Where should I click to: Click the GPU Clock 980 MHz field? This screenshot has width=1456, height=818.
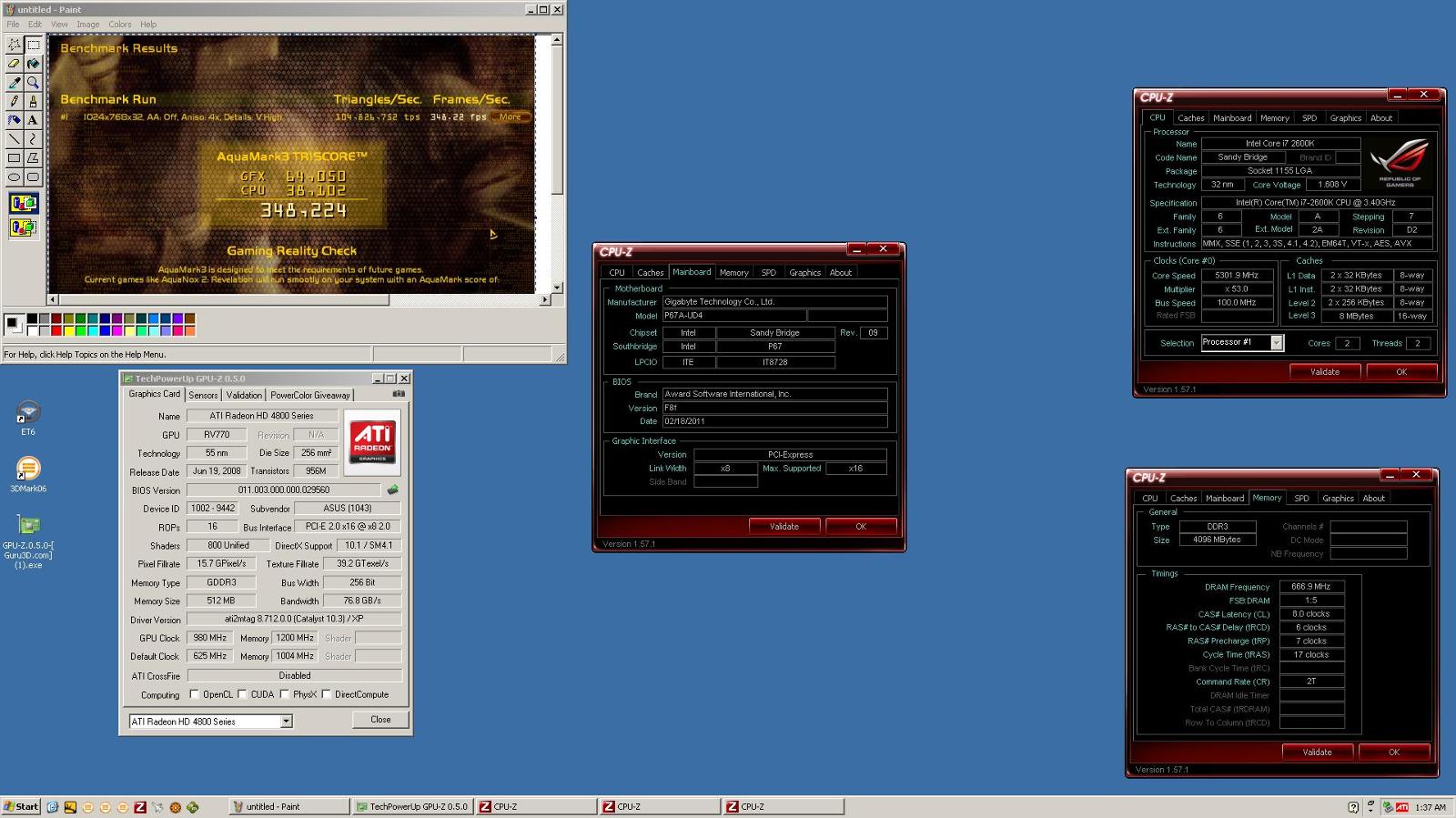[x=210, y=638]
